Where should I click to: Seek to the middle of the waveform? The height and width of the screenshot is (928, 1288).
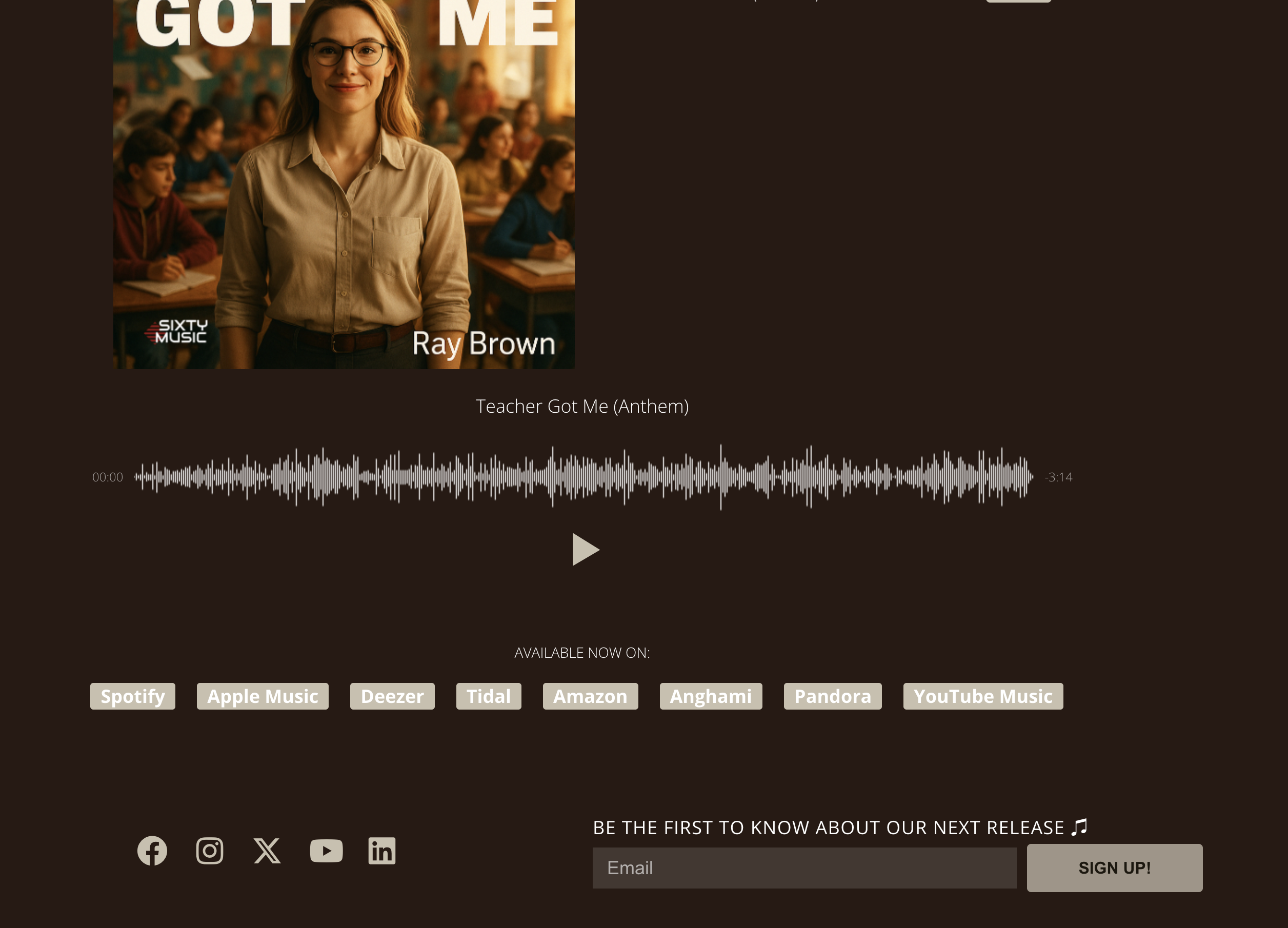pos(584,477)
